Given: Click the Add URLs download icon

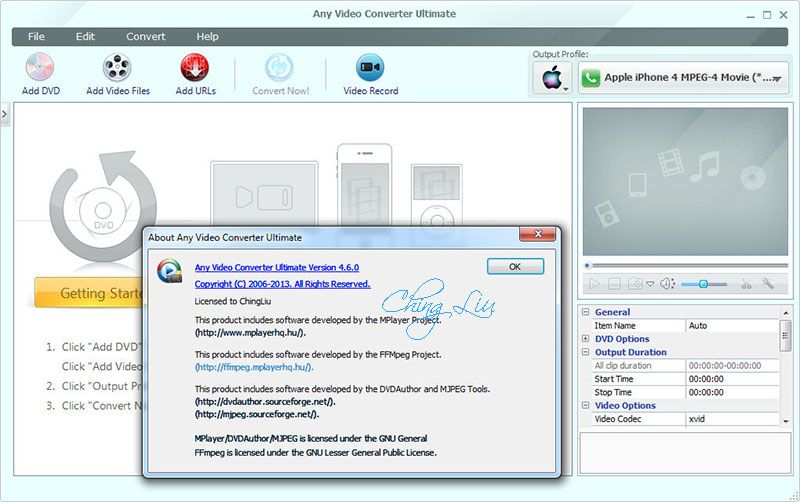Looking at the screenshot, I should coord(196,69).
